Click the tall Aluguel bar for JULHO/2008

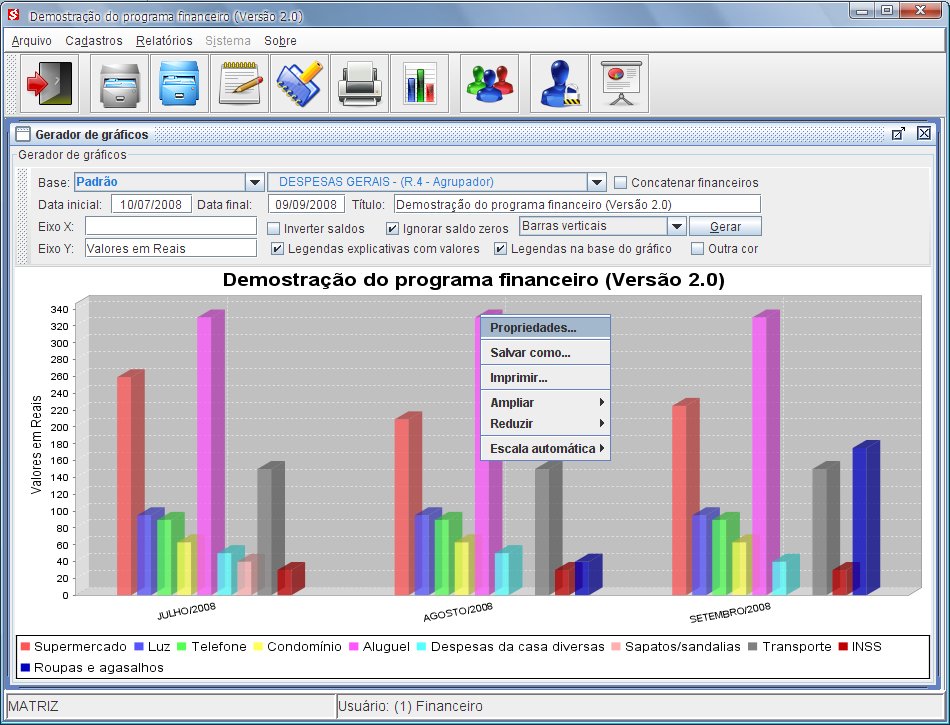tap(210, 452)
